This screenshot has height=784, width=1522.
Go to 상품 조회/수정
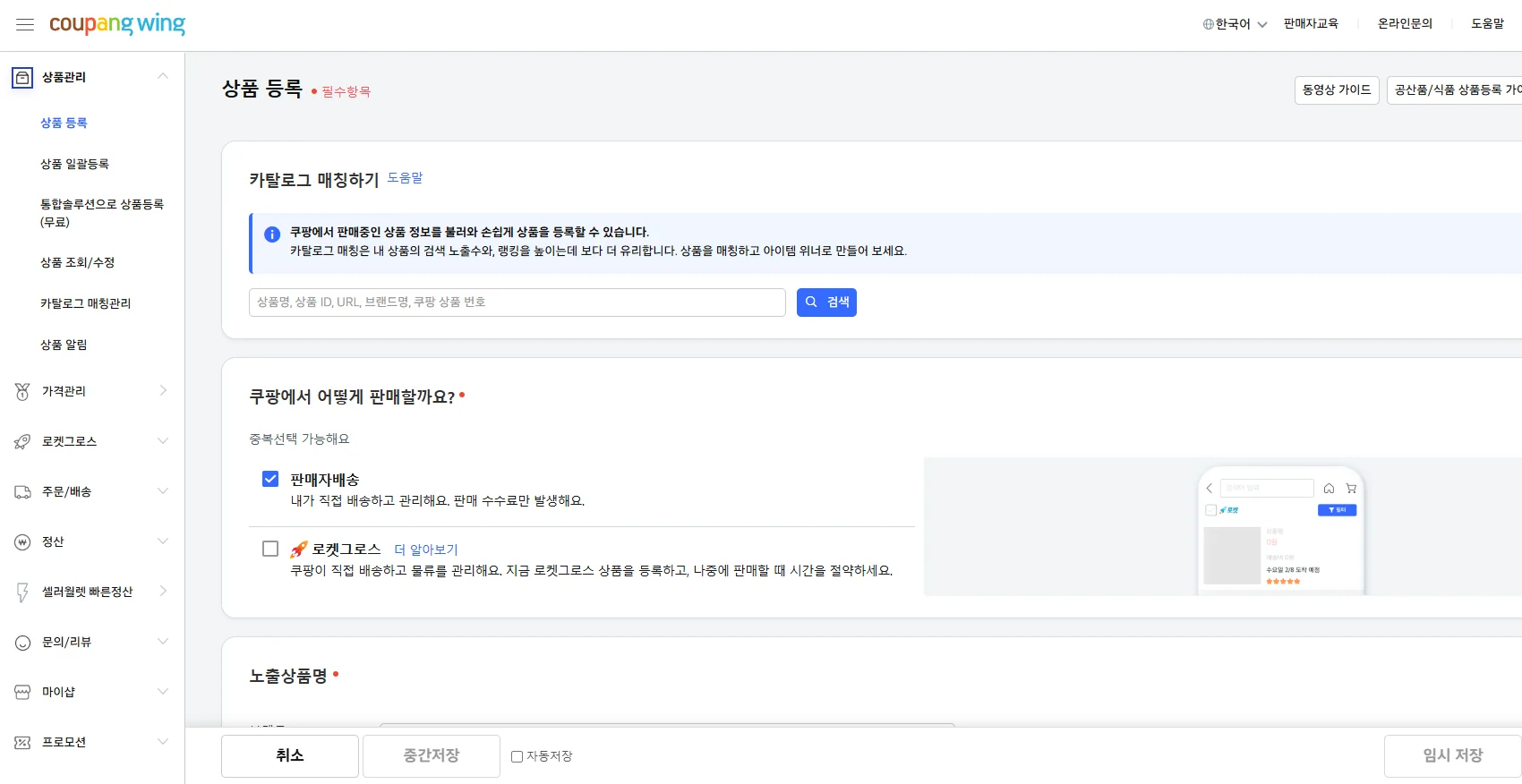tap(77, 262)
